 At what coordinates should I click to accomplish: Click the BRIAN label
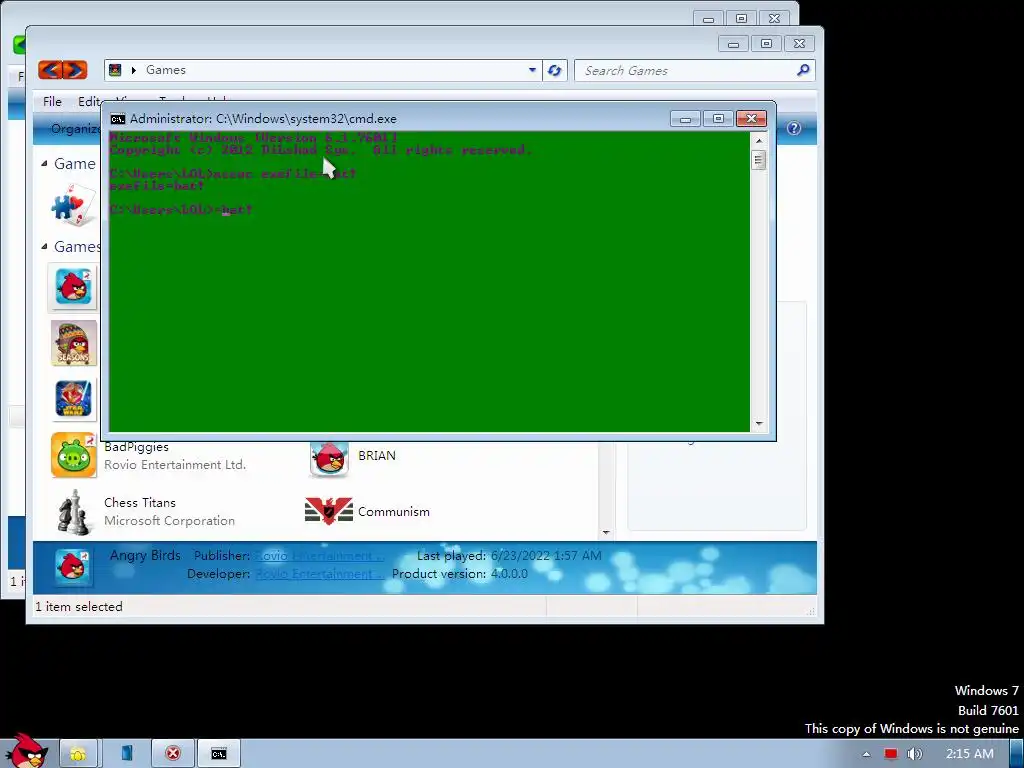[377, 456]
